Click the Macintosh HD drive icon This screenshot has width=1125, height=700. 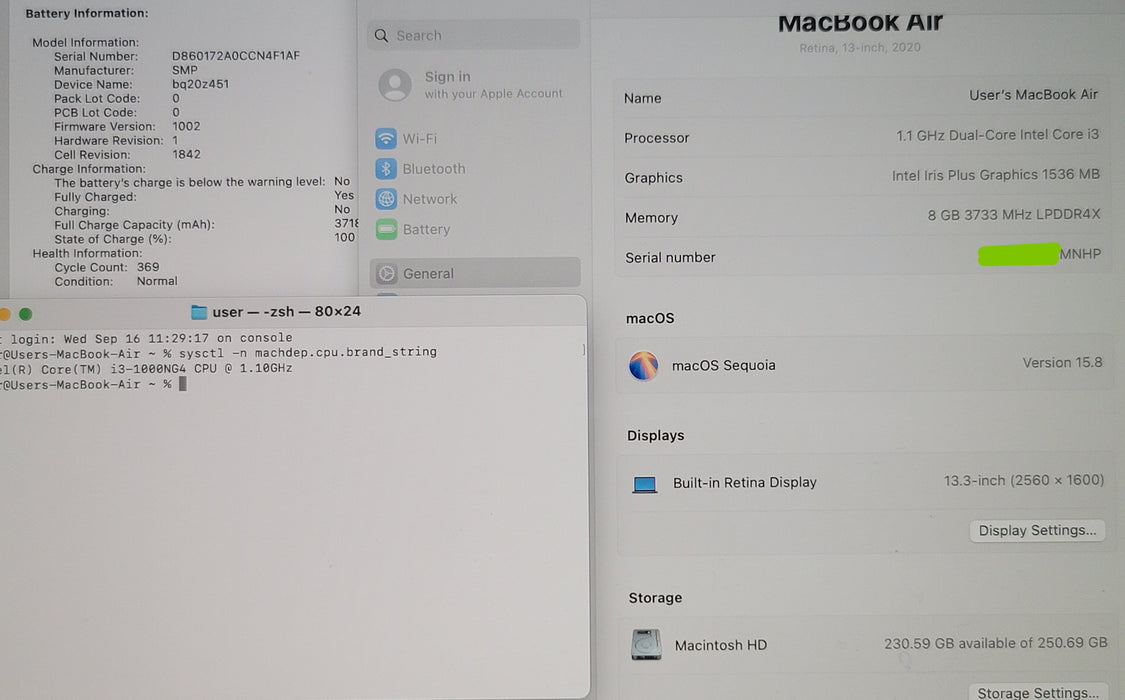(x=646, y=644)
